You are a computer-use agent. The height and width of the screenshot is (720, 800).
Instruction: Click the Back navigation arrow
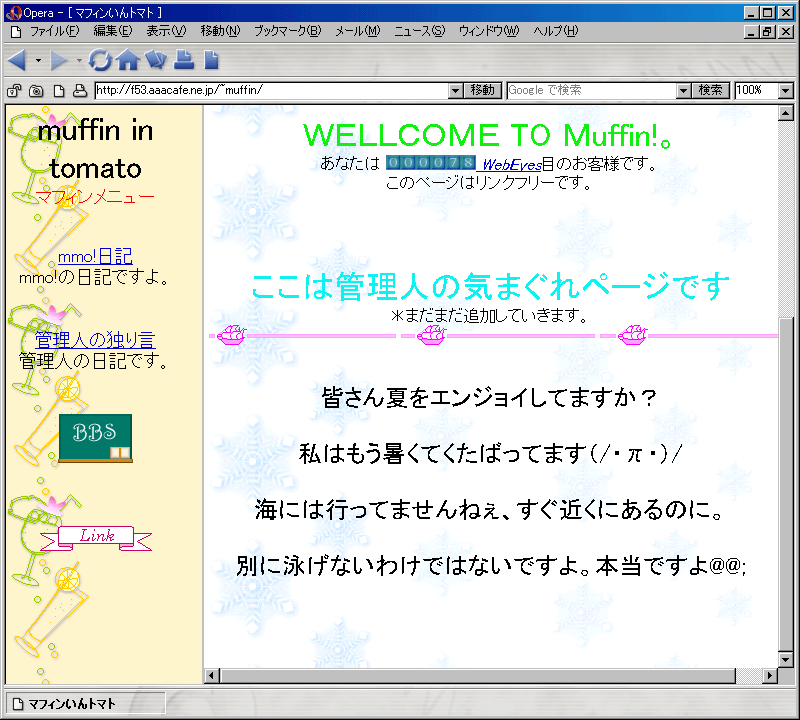tap(17, 60)
